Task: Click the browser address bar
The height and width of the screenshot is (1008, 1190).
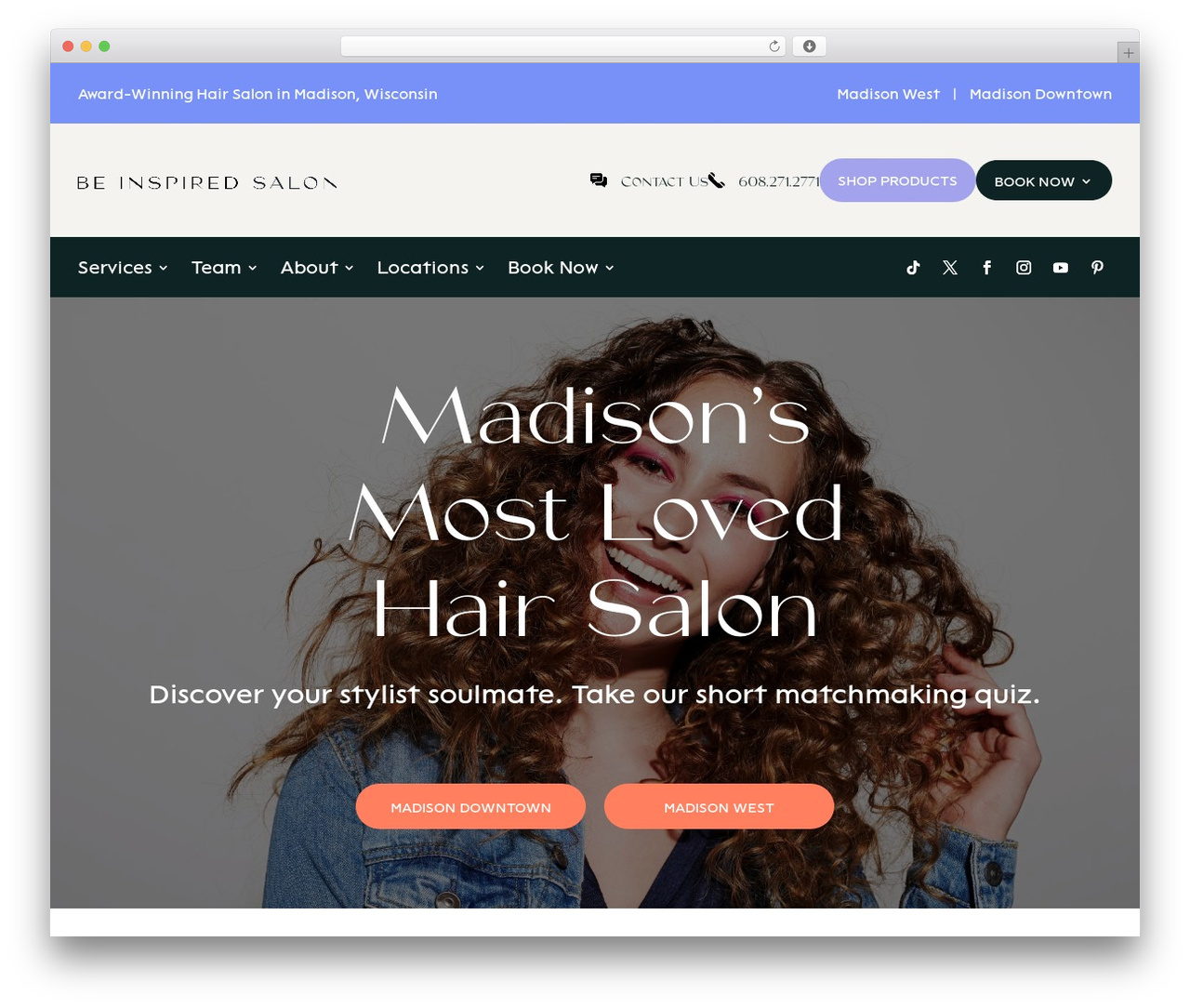Action: 562,46
